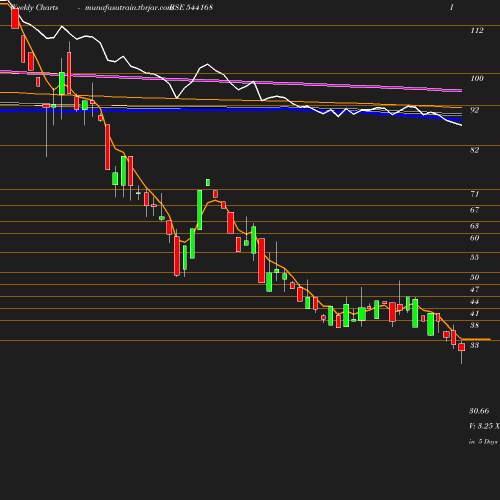The width and height of the screenshot is (500, 500).
Task: Click the 92 price axis label
Action: [x=474, y=110]
